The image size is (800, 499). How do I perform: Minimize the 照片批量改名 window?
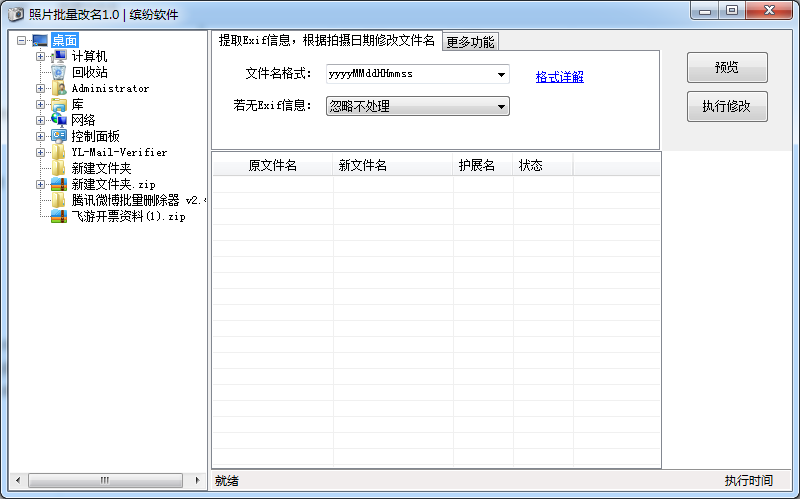705,10
